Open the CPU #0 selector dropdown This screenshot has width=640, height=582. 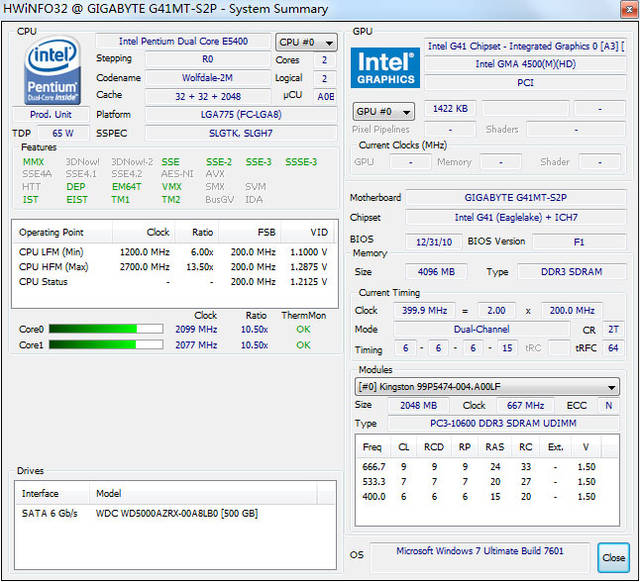coord(307,42)
